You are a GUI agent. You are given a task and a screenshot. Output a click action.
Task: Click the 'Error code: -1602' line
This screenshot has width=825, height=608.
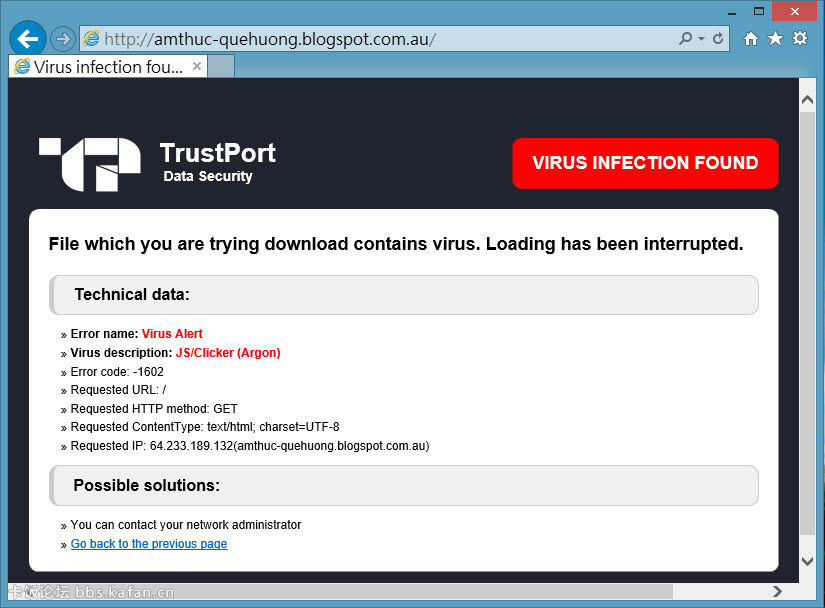click(x=117, y=372)
